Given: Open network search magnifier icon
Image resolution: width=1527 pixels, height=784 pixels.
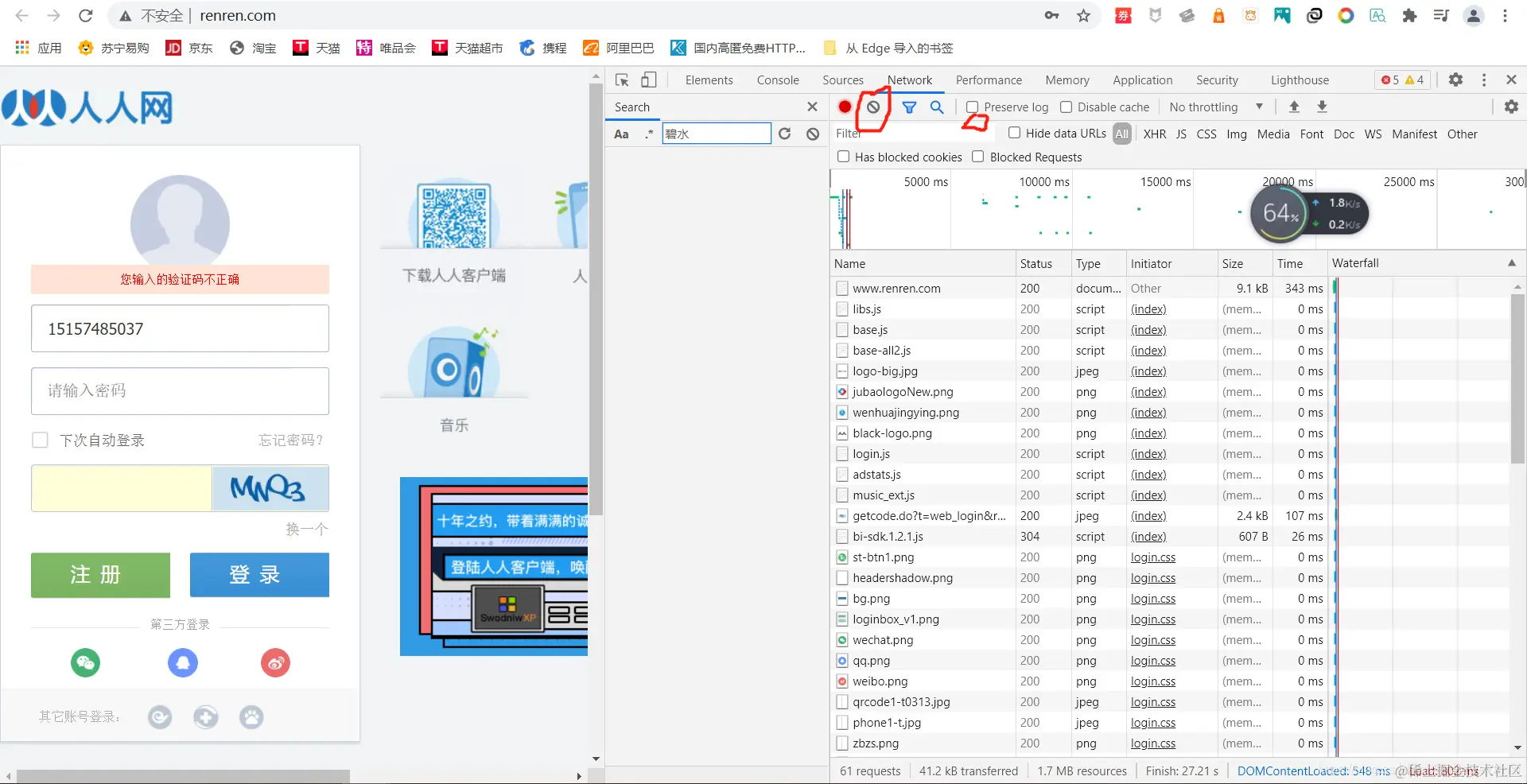Looking at the screenshot, I should (937, 107).
